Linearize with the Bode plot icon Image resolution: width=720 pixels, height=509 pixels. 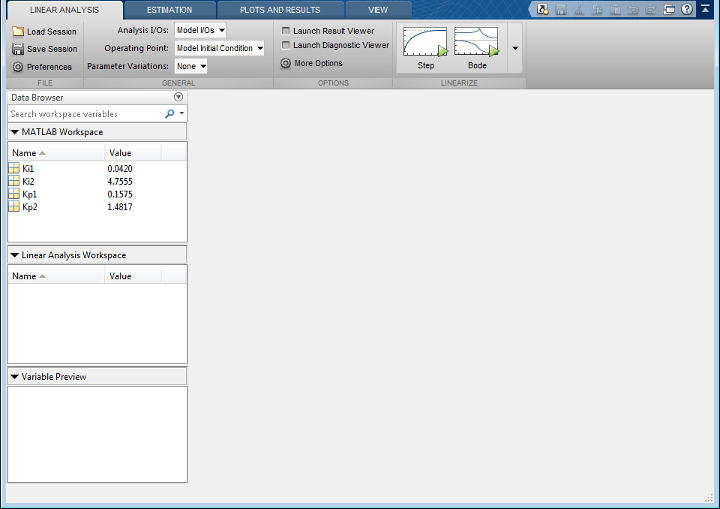point(476,42)
